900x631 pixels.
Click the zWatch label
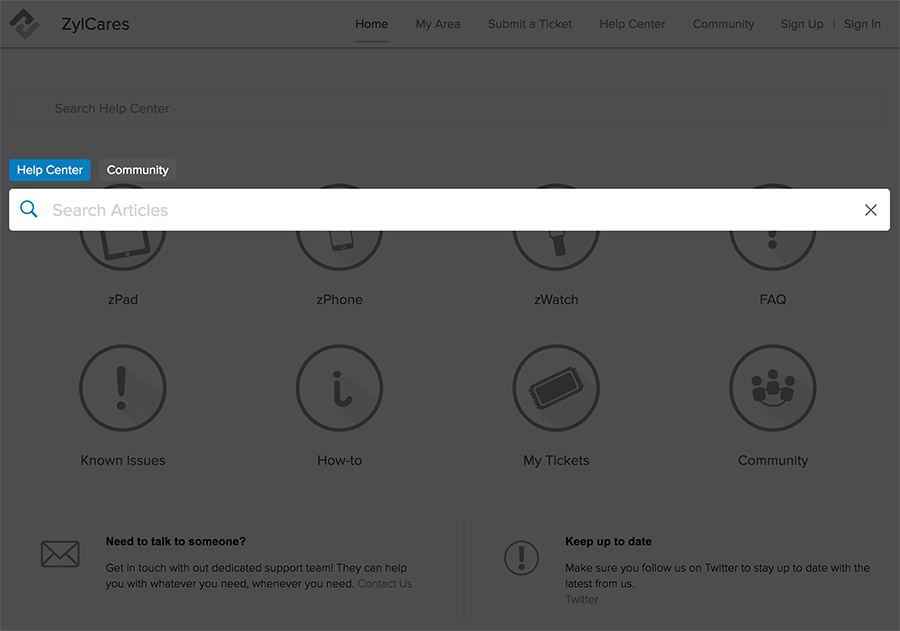[556, 300]
